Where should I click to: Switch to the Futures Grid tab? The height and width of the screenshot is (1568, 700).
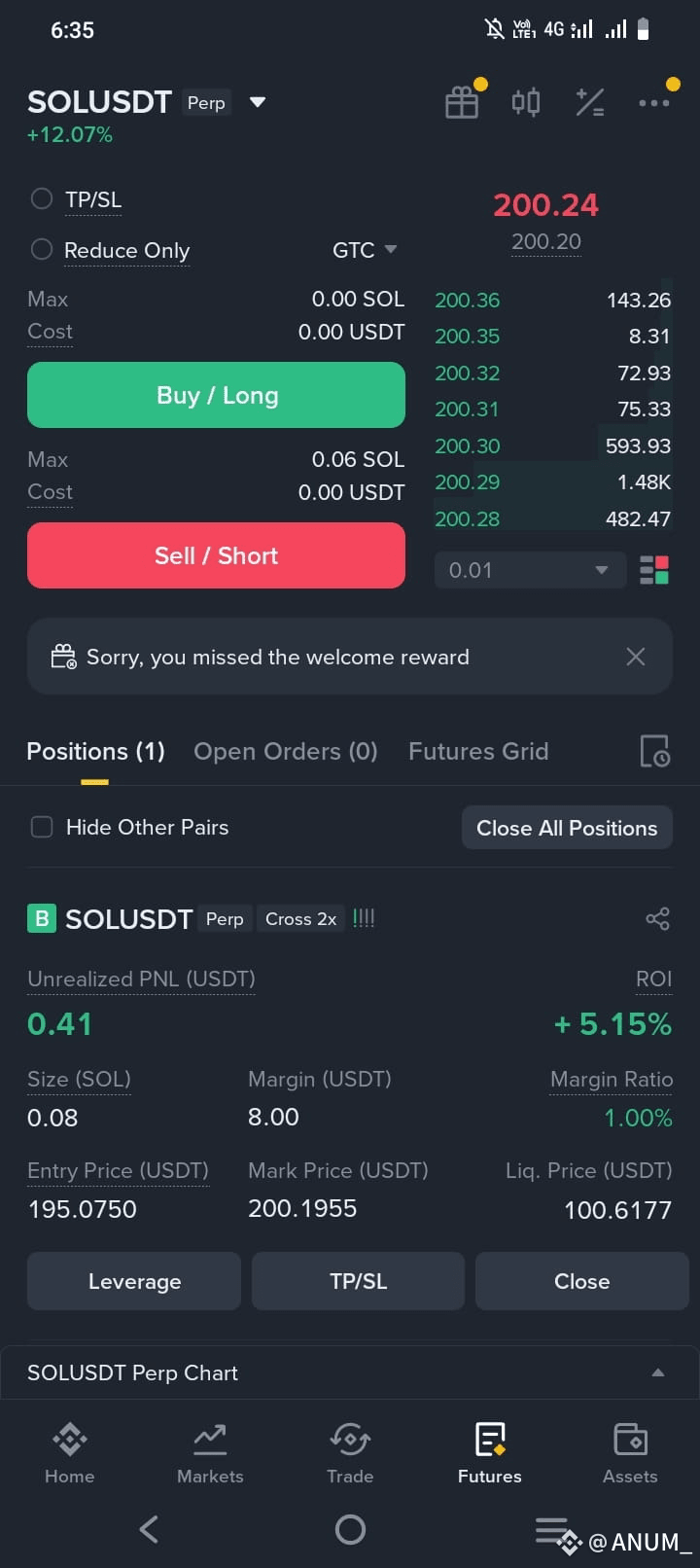[478, 751]
